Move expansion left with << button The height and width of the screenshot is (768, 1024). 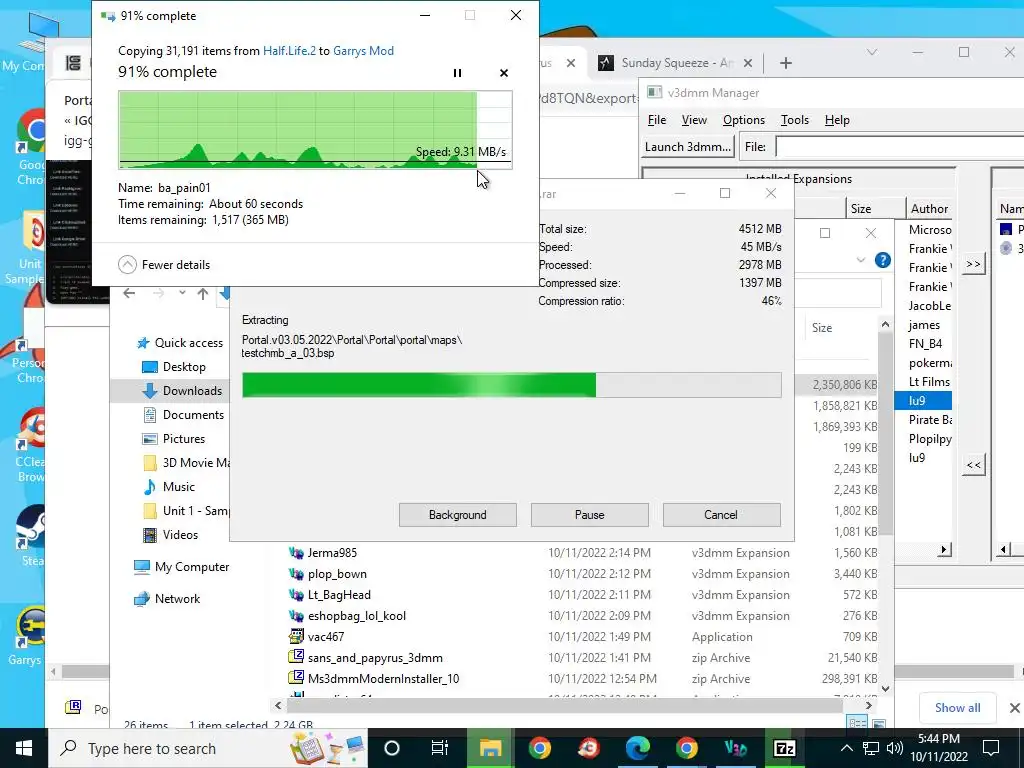[973, 465]
